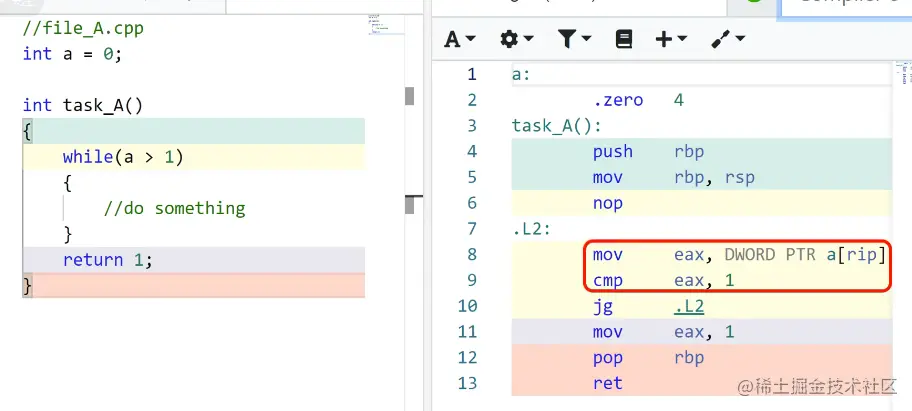Open the gear output options dropdown
The image size is (912, 411).
pyautogui.click(x=516, y=39)
